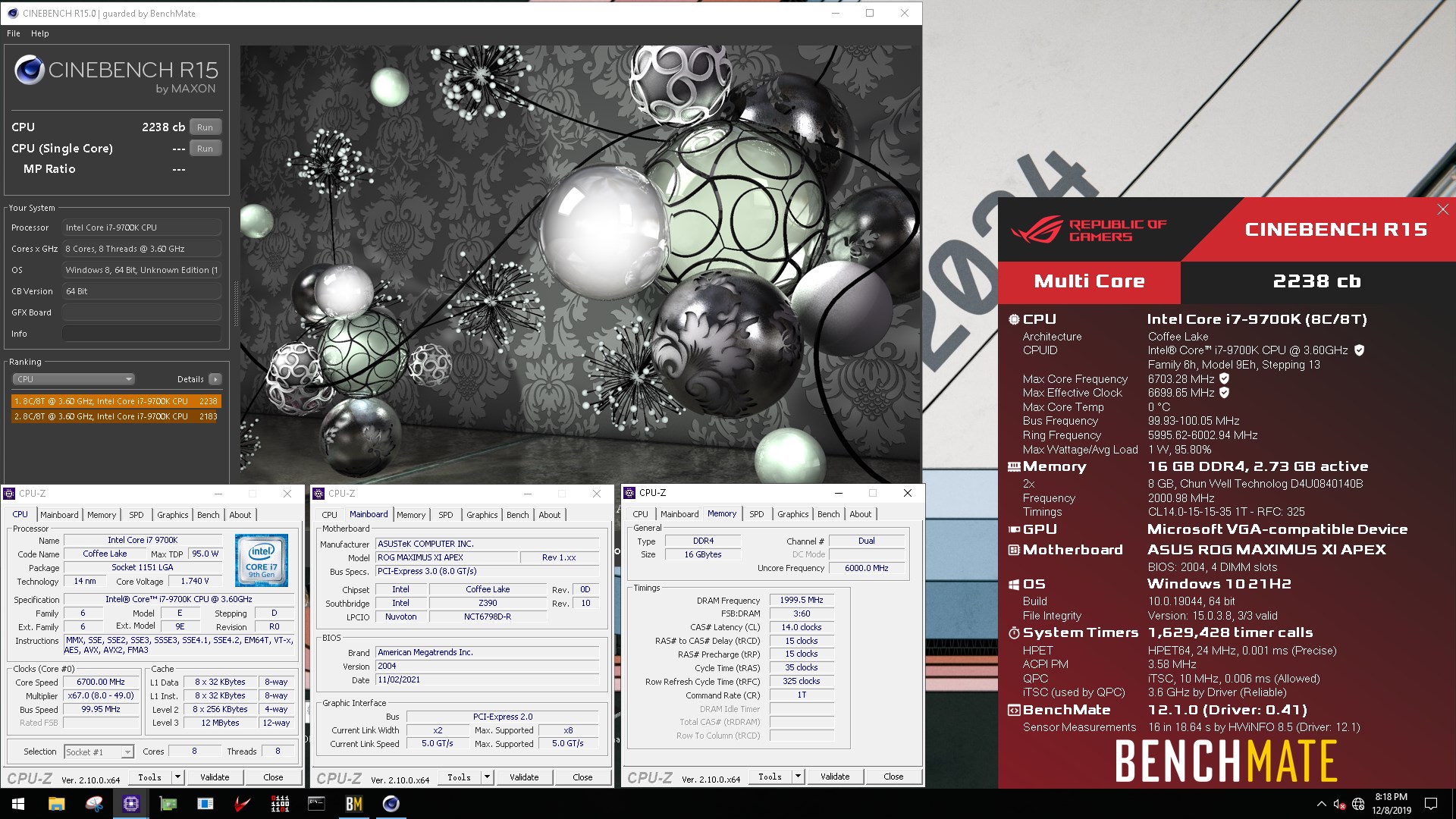Expand Tools dropdown arrow in Memory CPU-Z window
Image resolution: width=1456 pixels, height=819 pixels.
pyautogui.click(x=798, y=777)
